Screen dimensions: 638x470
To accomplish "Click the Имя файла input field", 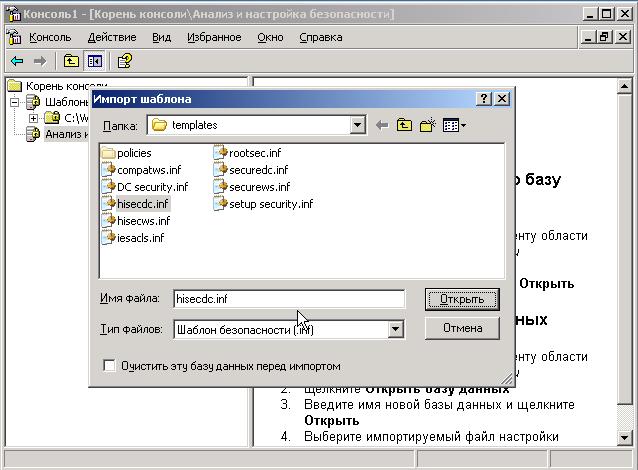I will 289,299.
